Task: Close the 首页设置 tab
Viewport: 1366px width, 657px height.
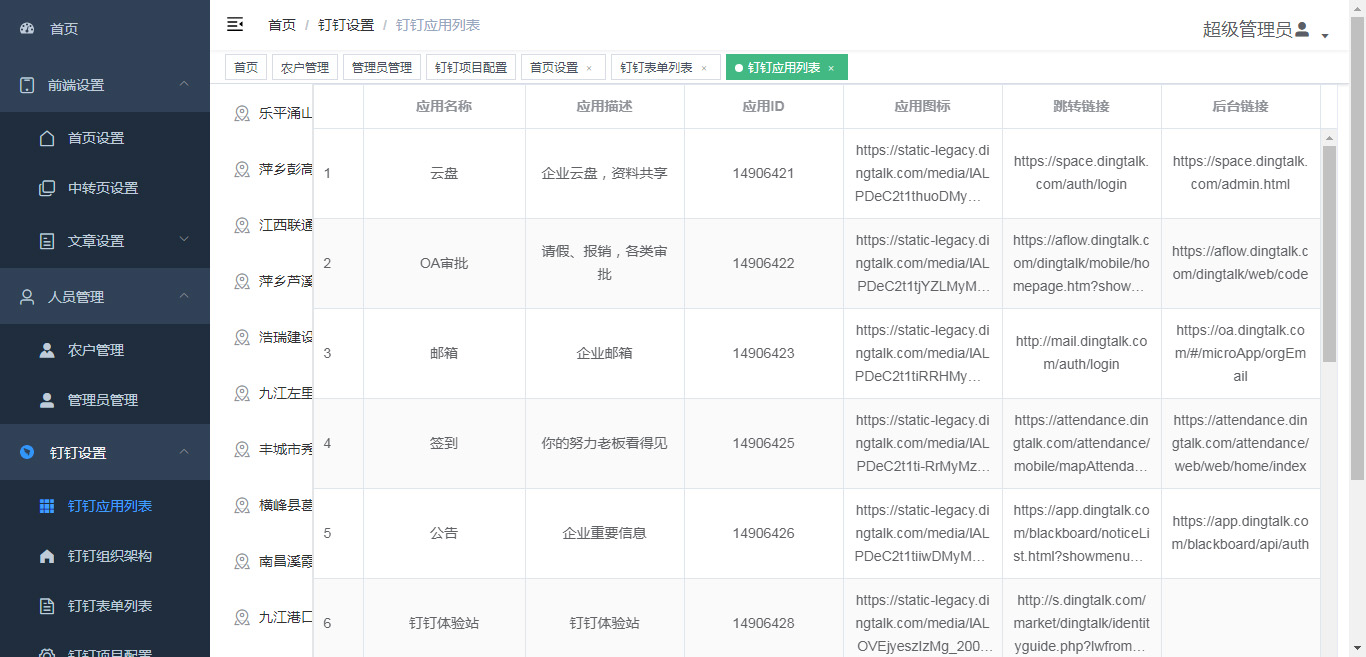Action: (x=589, y=68)
